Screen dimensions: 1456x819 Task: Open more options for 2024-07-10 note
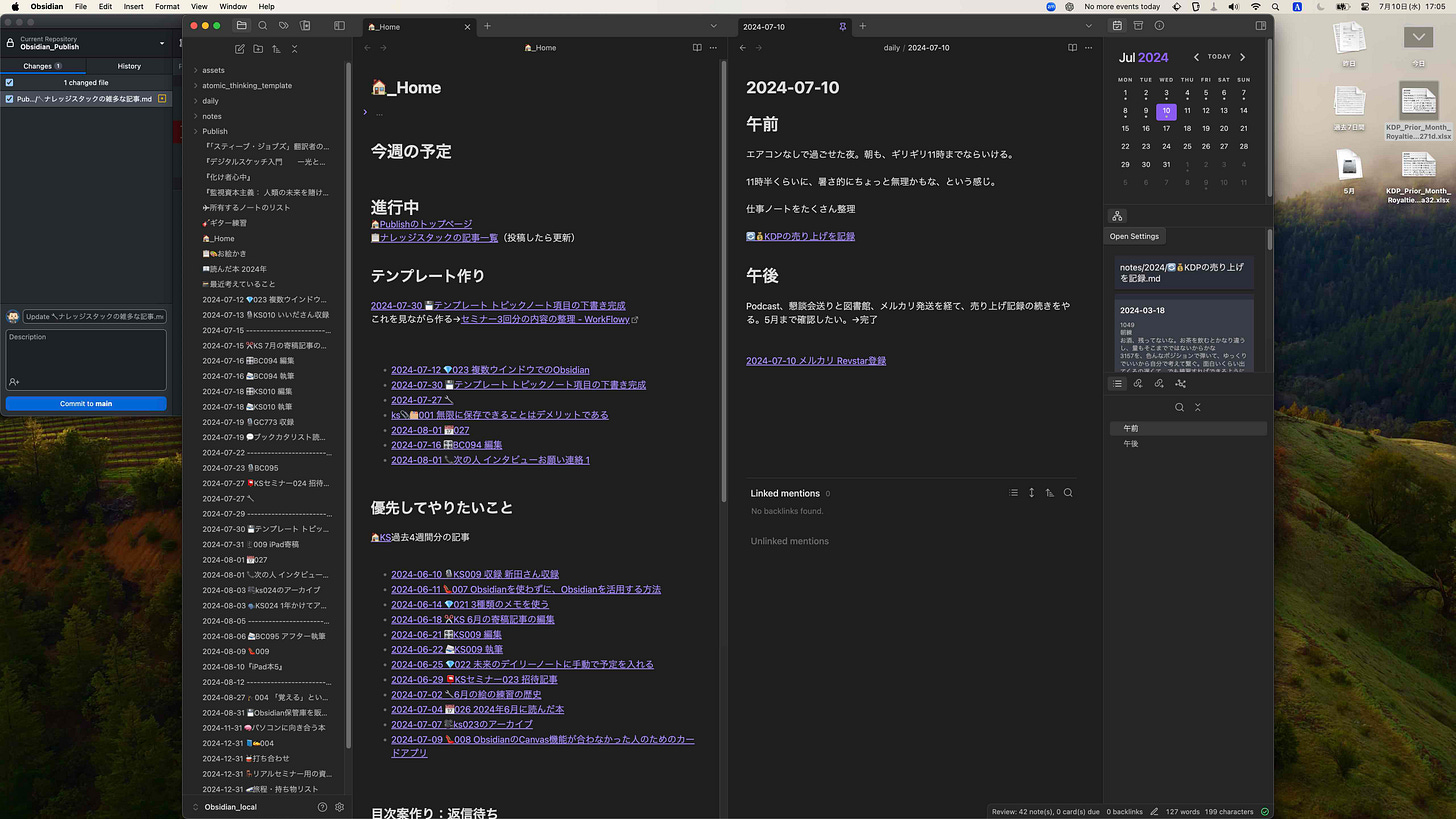coord(1088,48)
